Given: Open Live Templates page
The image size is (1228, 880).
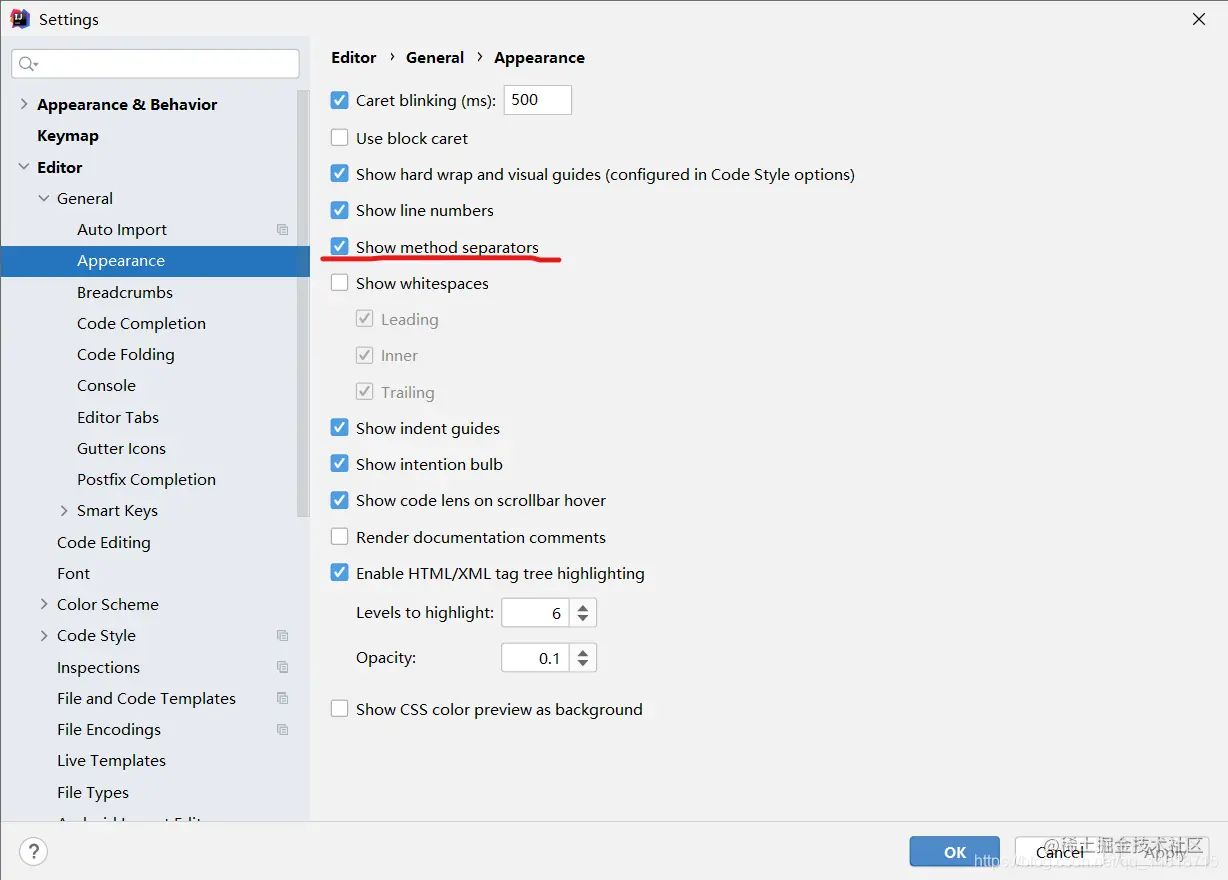Looking at the screenshot, I should coord(111,760).
